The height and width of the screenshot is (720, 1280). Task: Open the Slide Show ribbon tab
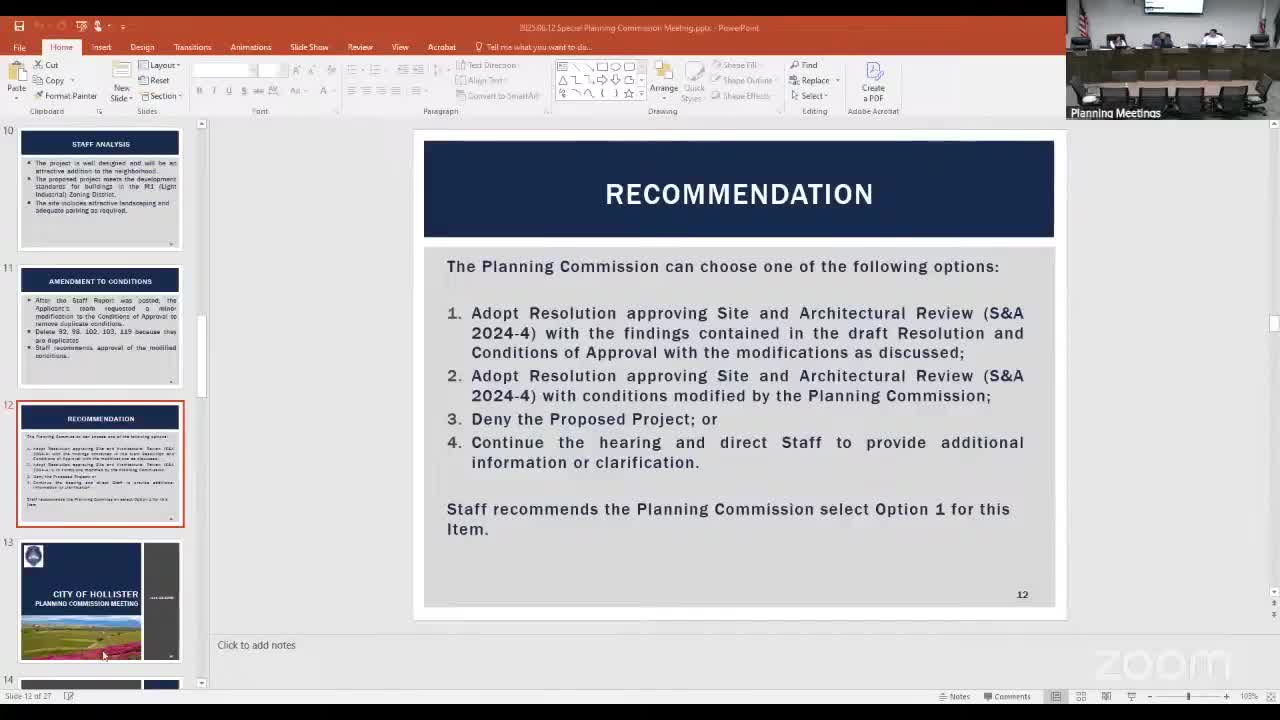click(309, 47)
